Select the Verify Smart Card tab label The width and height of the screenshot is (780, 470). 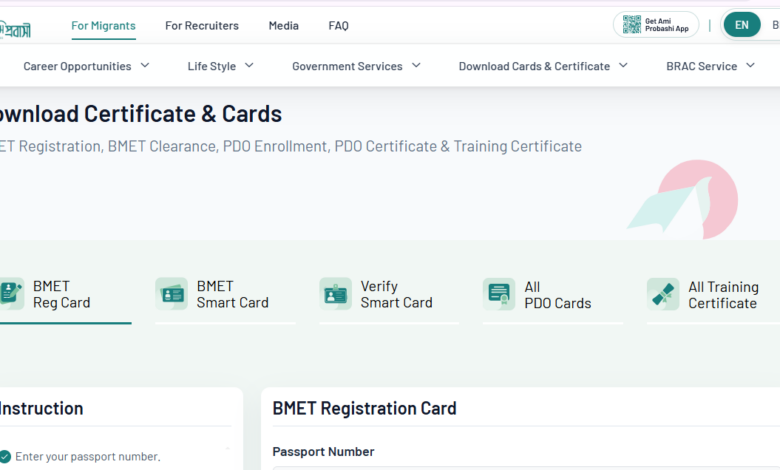point(396,294)
